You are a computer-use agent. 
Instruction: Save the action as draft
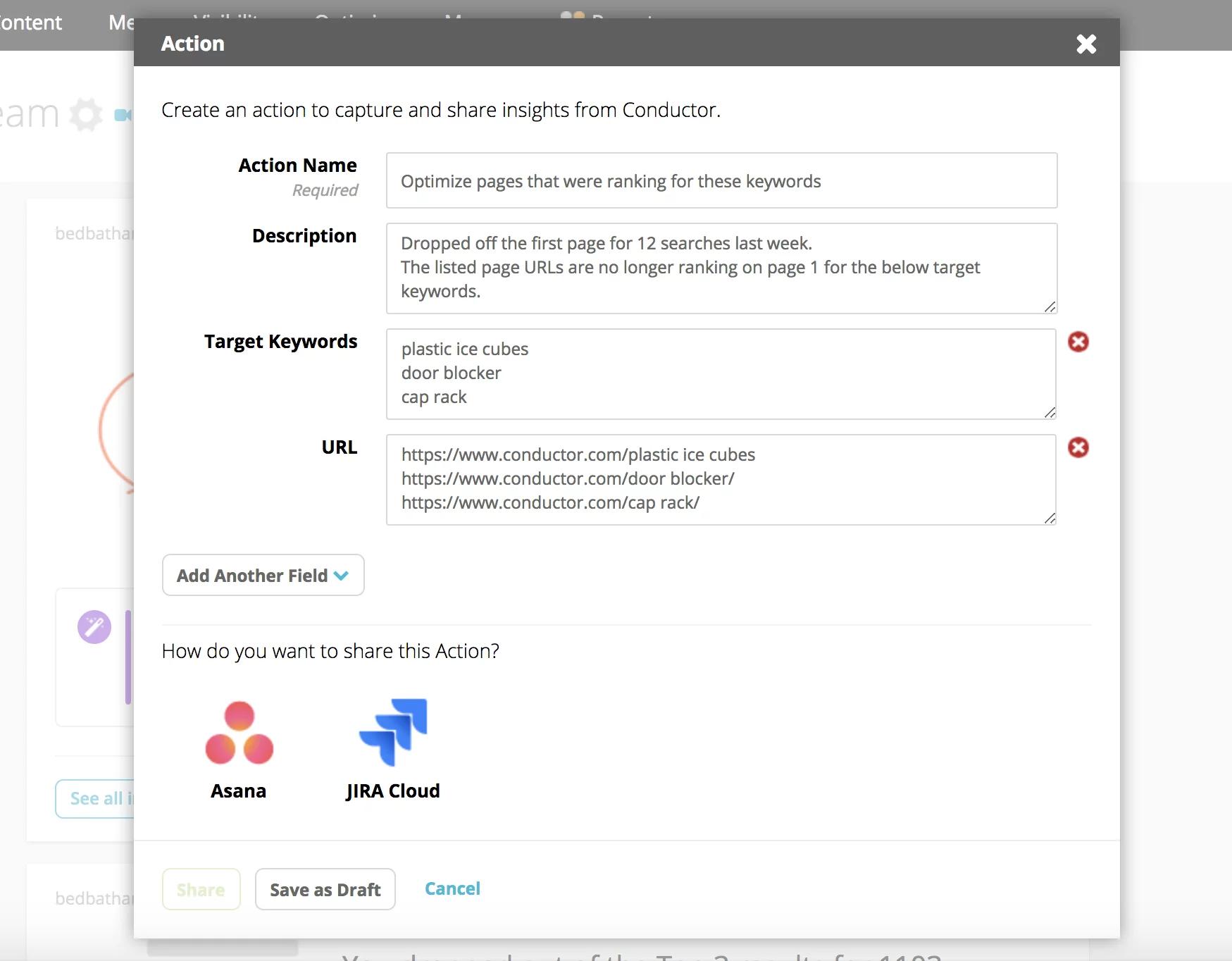(x=325, y=889)
